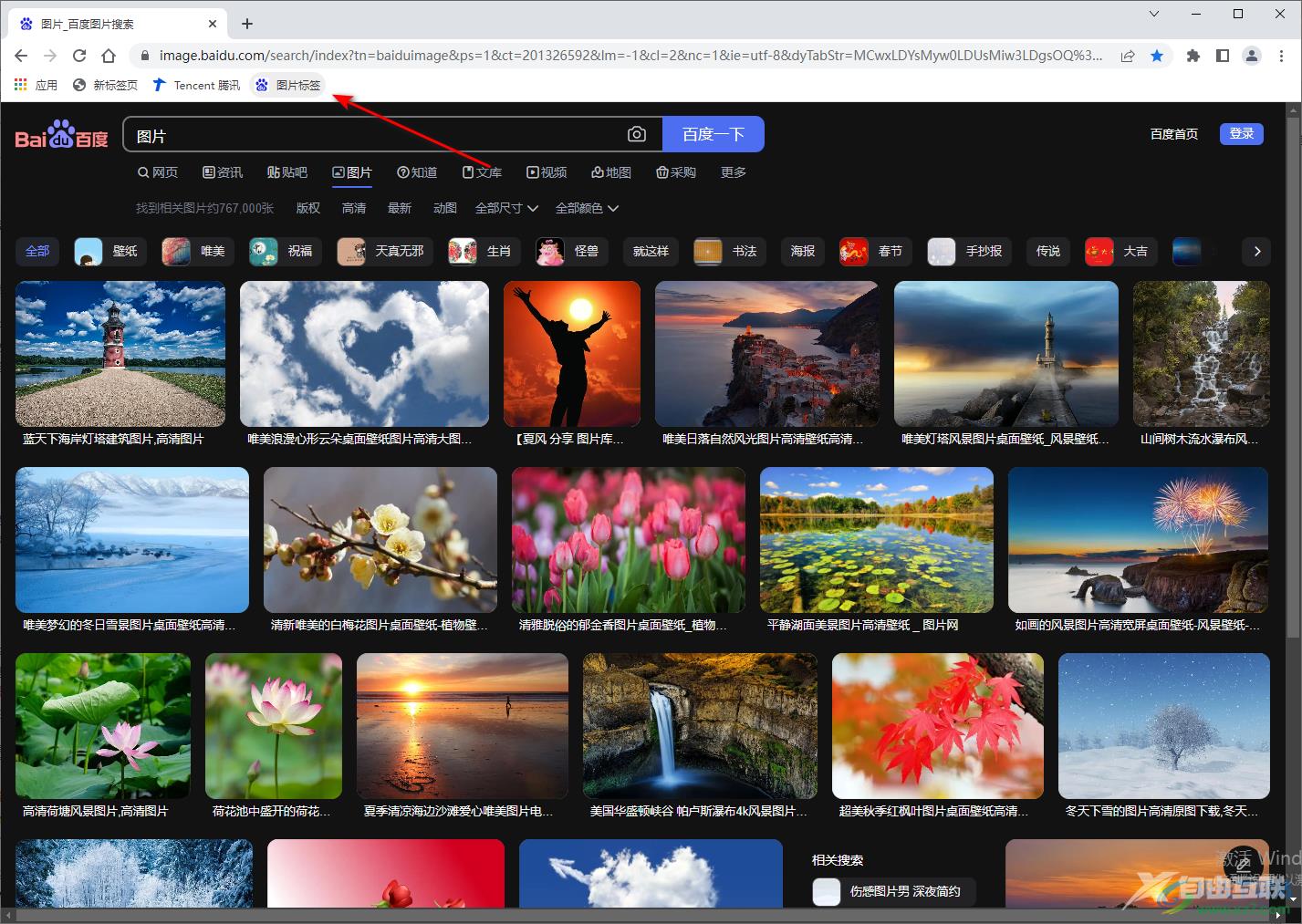
Task: Open the 图片标签 bookmark
Action: point(288,85)
